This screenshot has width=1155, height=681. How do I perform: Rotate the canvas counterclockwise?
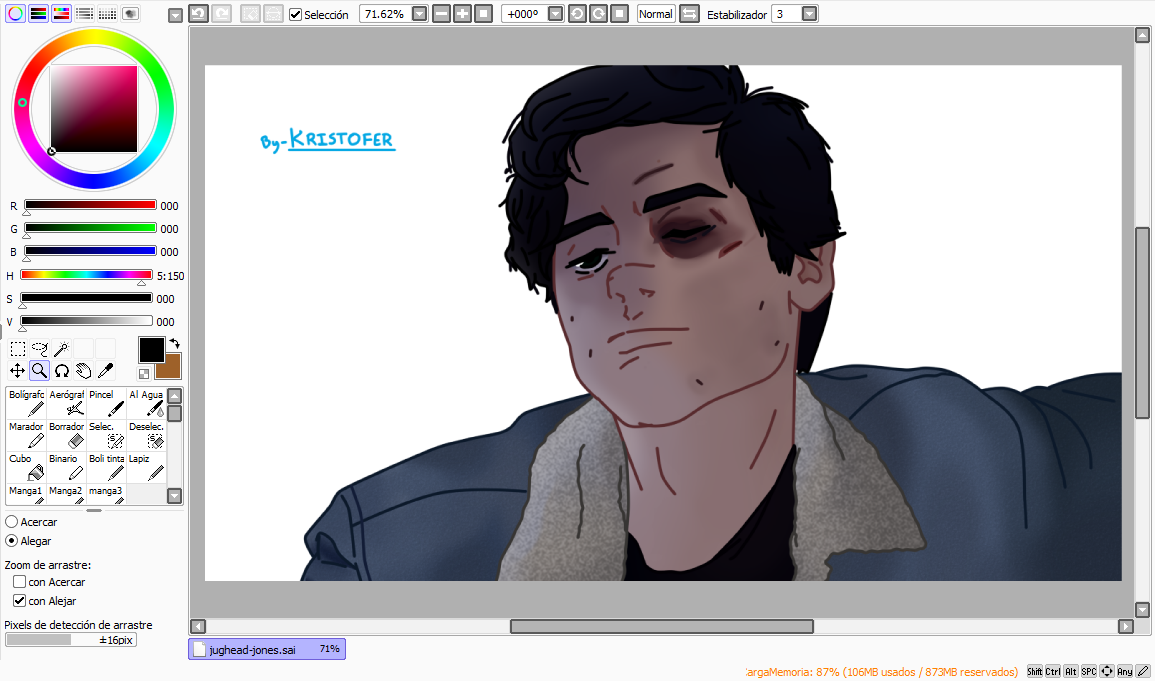578,14
